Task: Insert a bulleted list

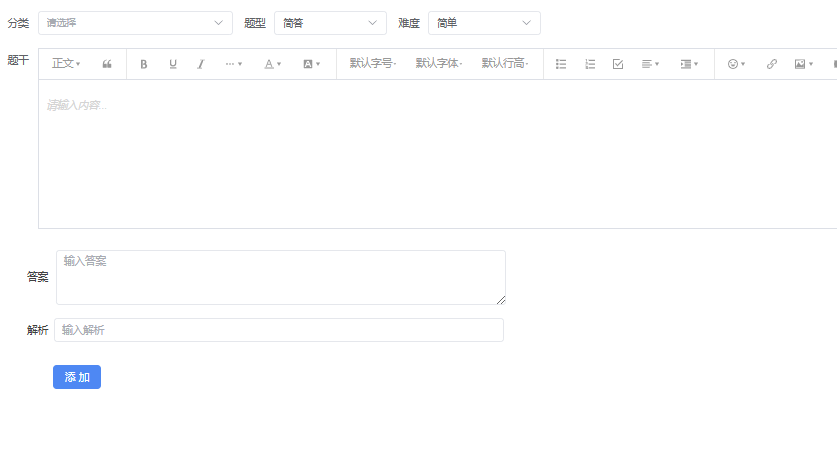Action: point(561,64)
